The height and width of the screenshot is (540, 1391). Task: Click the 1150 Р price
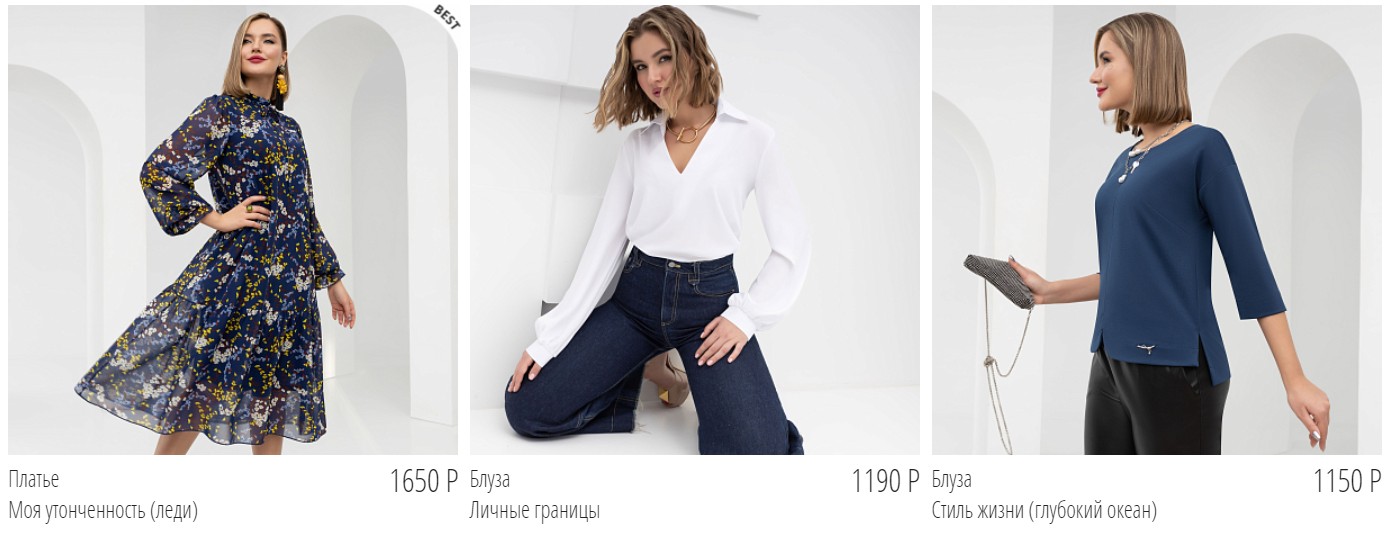pyautogui.click(x=1348, y=481)
